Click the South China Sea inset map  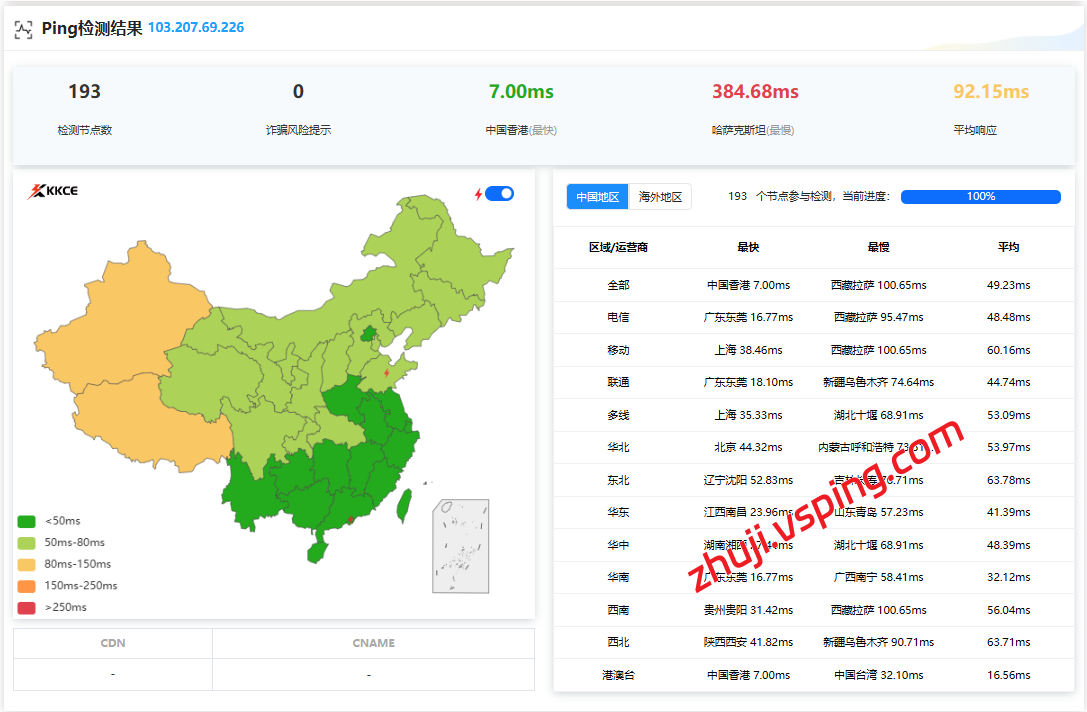461,546
